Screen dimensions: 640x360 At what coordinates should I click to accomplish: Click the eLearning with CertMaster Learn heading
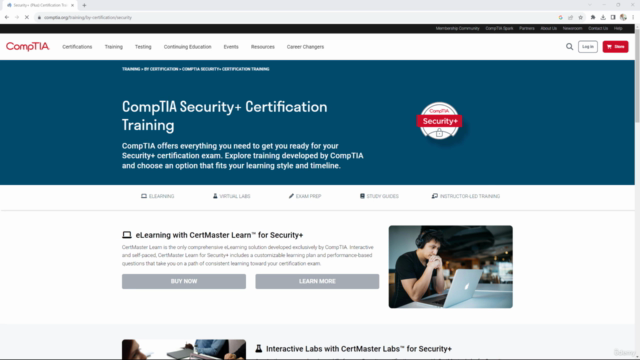(x=219, y=235)
